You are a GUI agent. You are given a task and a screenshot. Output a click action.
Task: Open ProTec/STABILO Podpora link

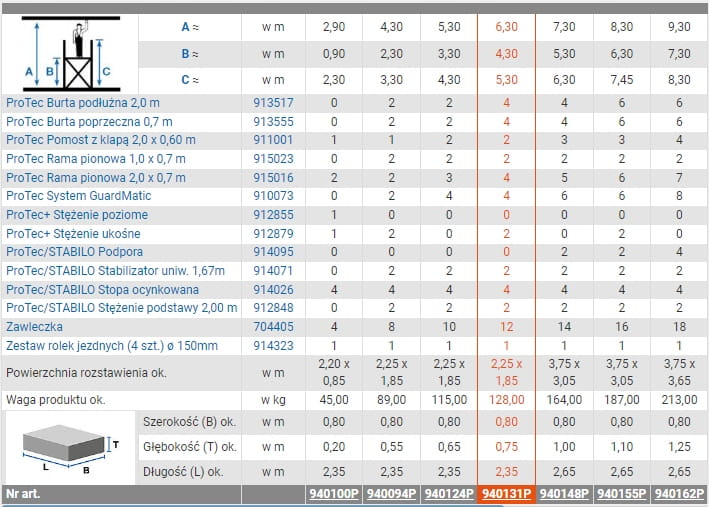point(74,252)
